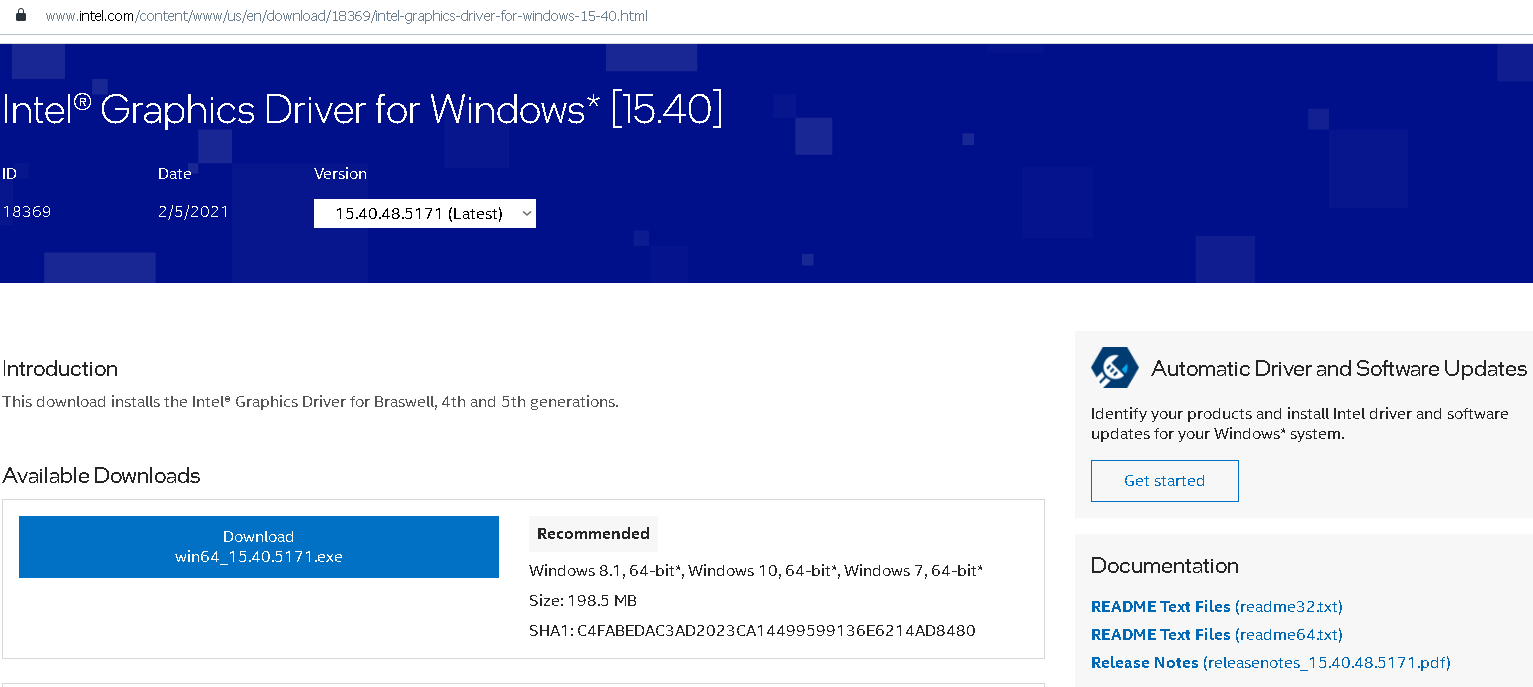Click the Get started button
Screen dimensions: 1533x687
pos(1165,481)
